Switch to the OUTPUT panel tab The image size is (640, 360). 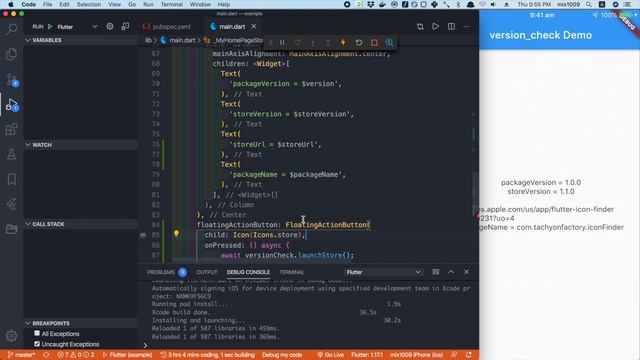coord(207,272)
